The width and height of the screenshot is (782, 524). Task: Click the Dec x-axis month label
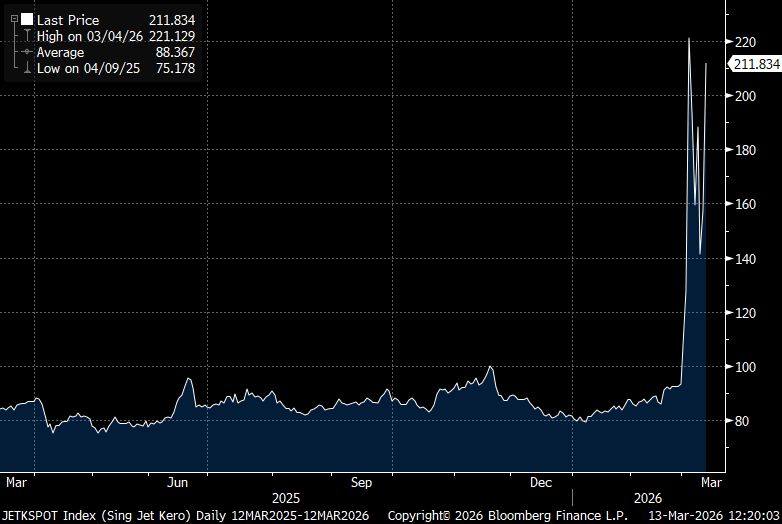(x=541, y=483)
